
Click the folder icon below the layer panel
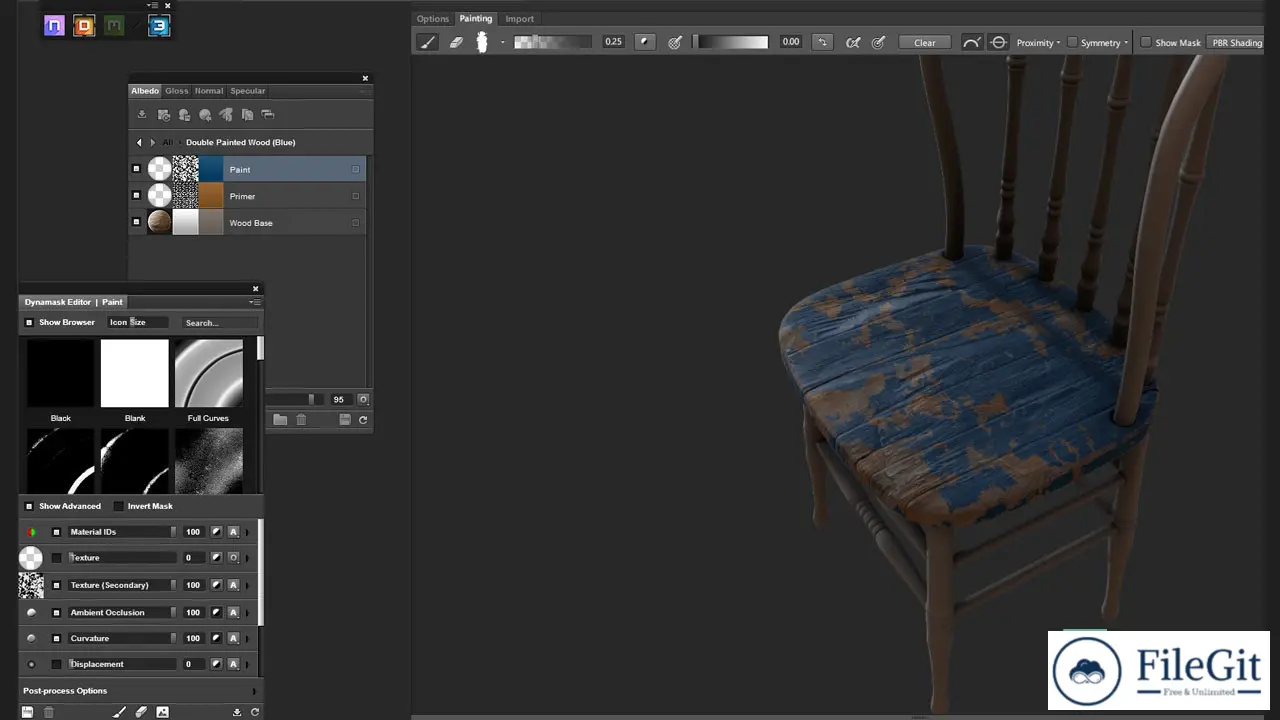[280, 420]
